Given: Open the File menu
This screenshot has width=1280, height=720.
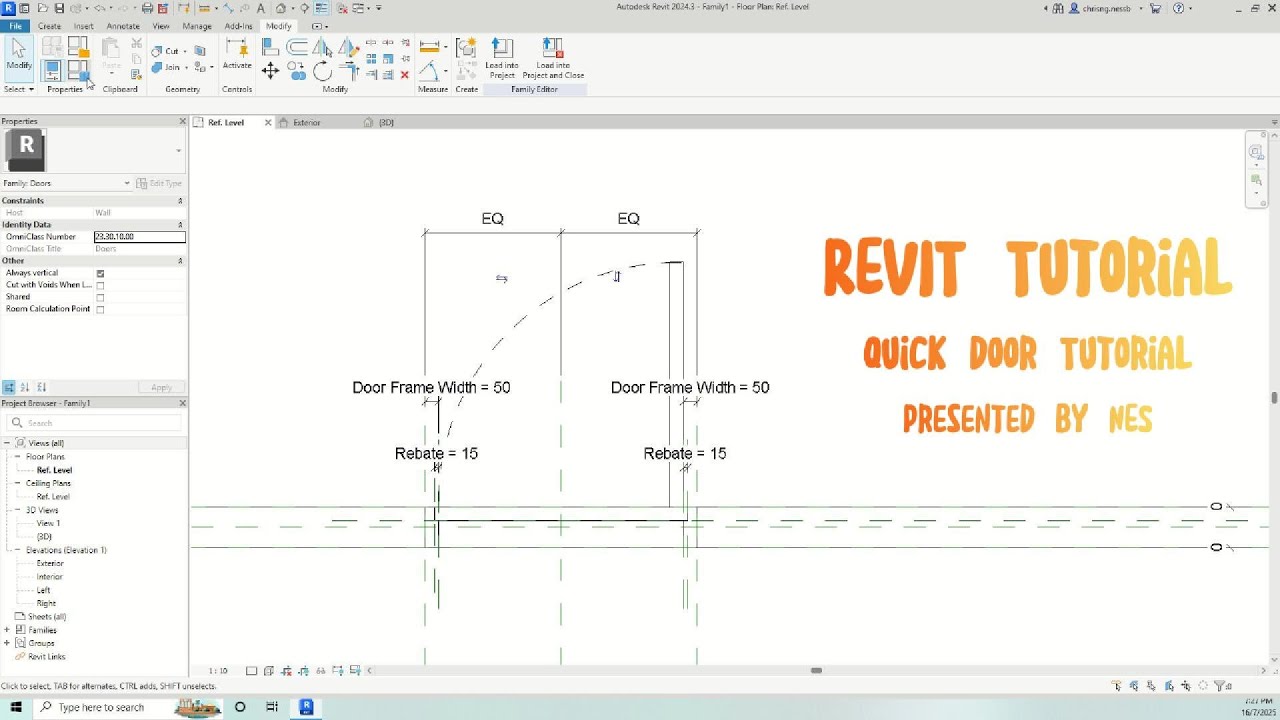Looking at the screenshot, I should (x=16, y=26).
